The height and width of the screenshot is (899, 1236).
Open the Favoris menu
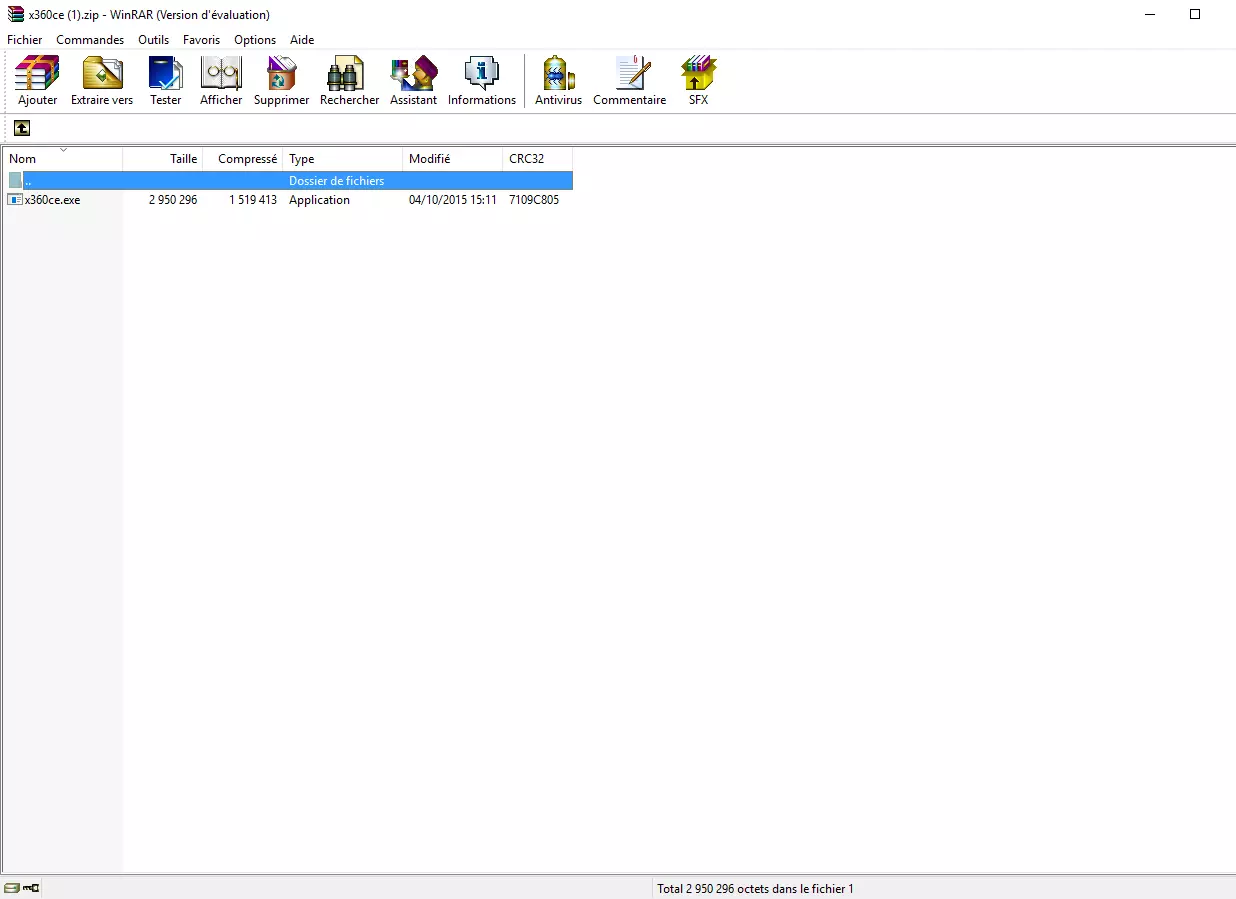click(x=201, y=40)
